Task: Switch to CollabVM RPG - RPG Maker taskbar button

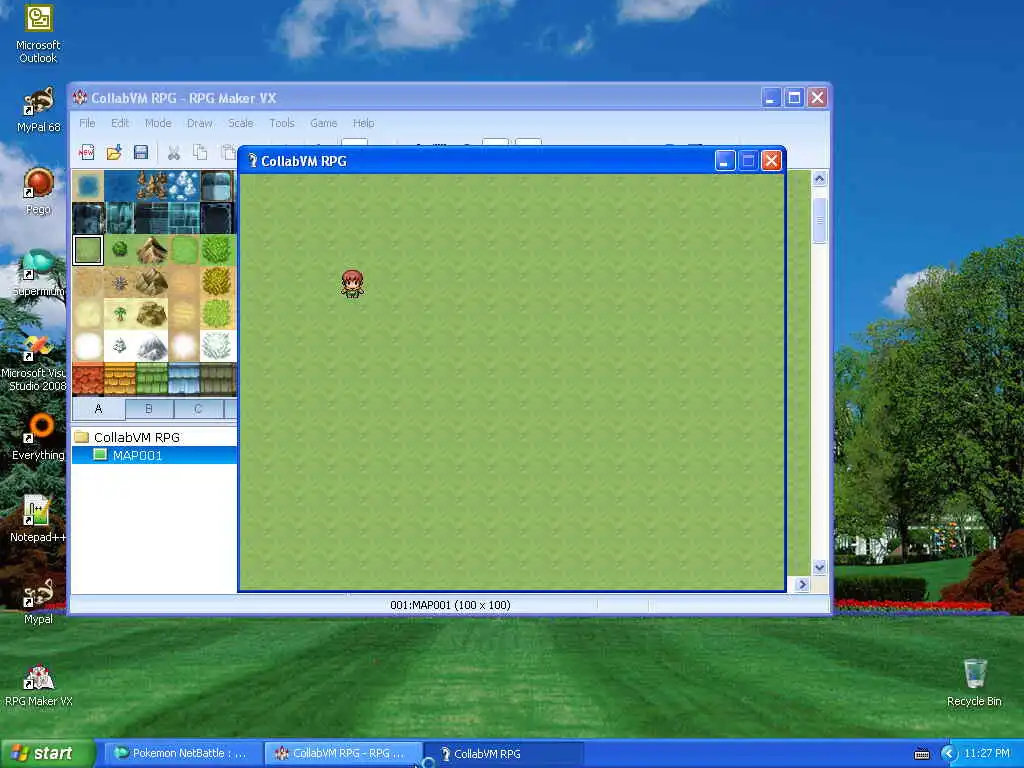Action: click(342, 753)
